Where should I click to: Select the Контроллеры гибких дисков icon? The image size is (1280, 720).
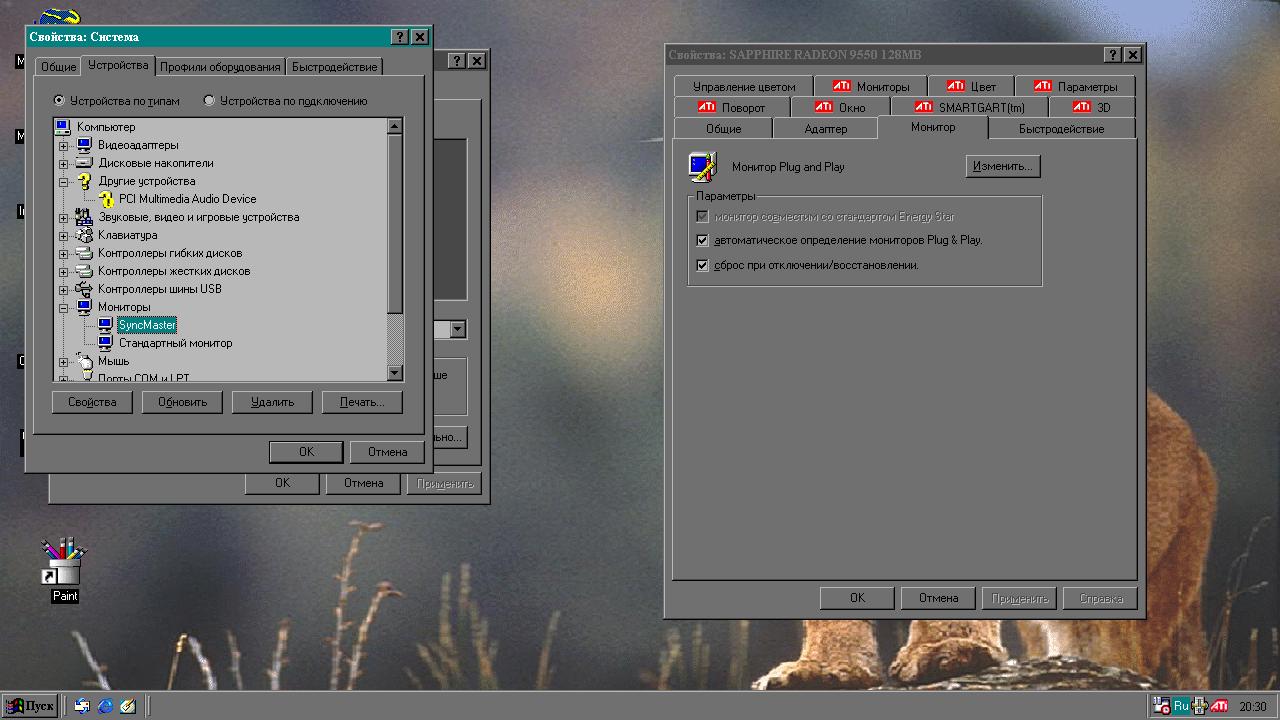pos(84,253)
